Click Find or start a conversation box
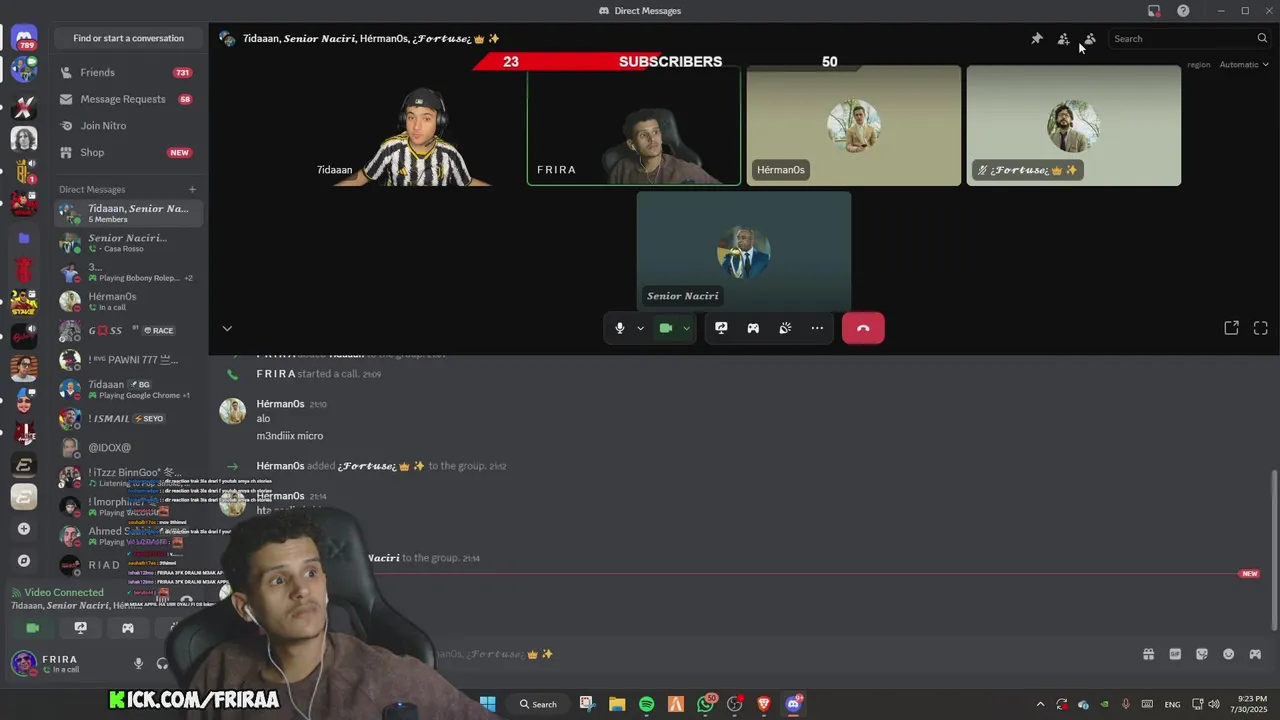 point(128,38)
